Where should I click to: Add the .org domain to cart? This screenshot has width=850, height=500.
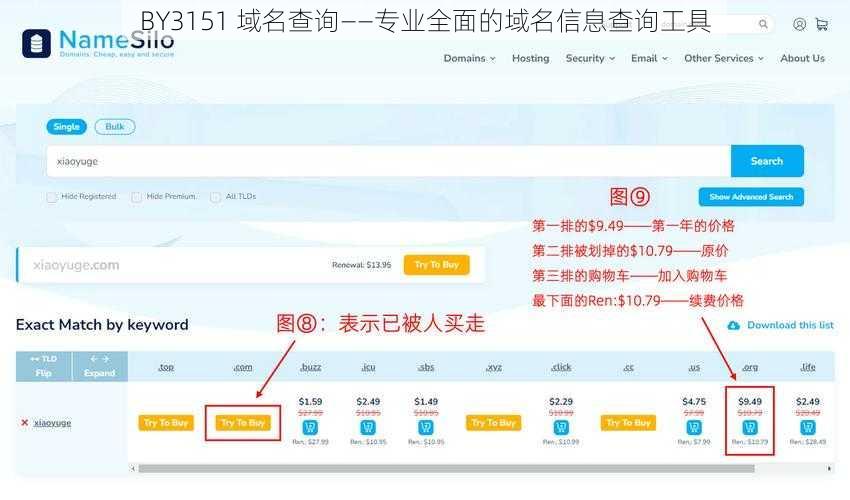click(750, 427)
